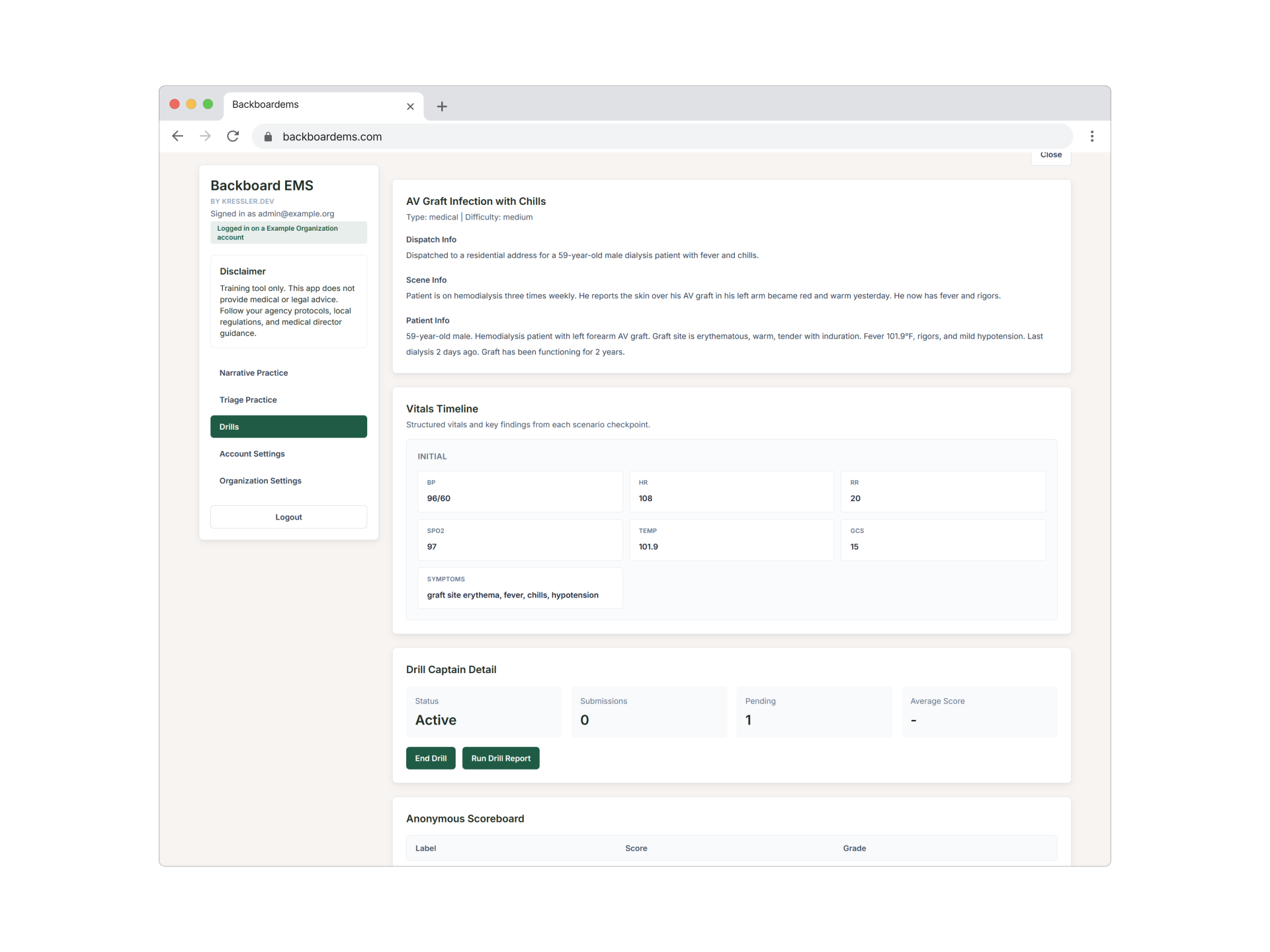Image resolution: width=1270 pixels, height=952 pixels.
Task: Click the Scene Info heading
Action: tap(426, 280)
